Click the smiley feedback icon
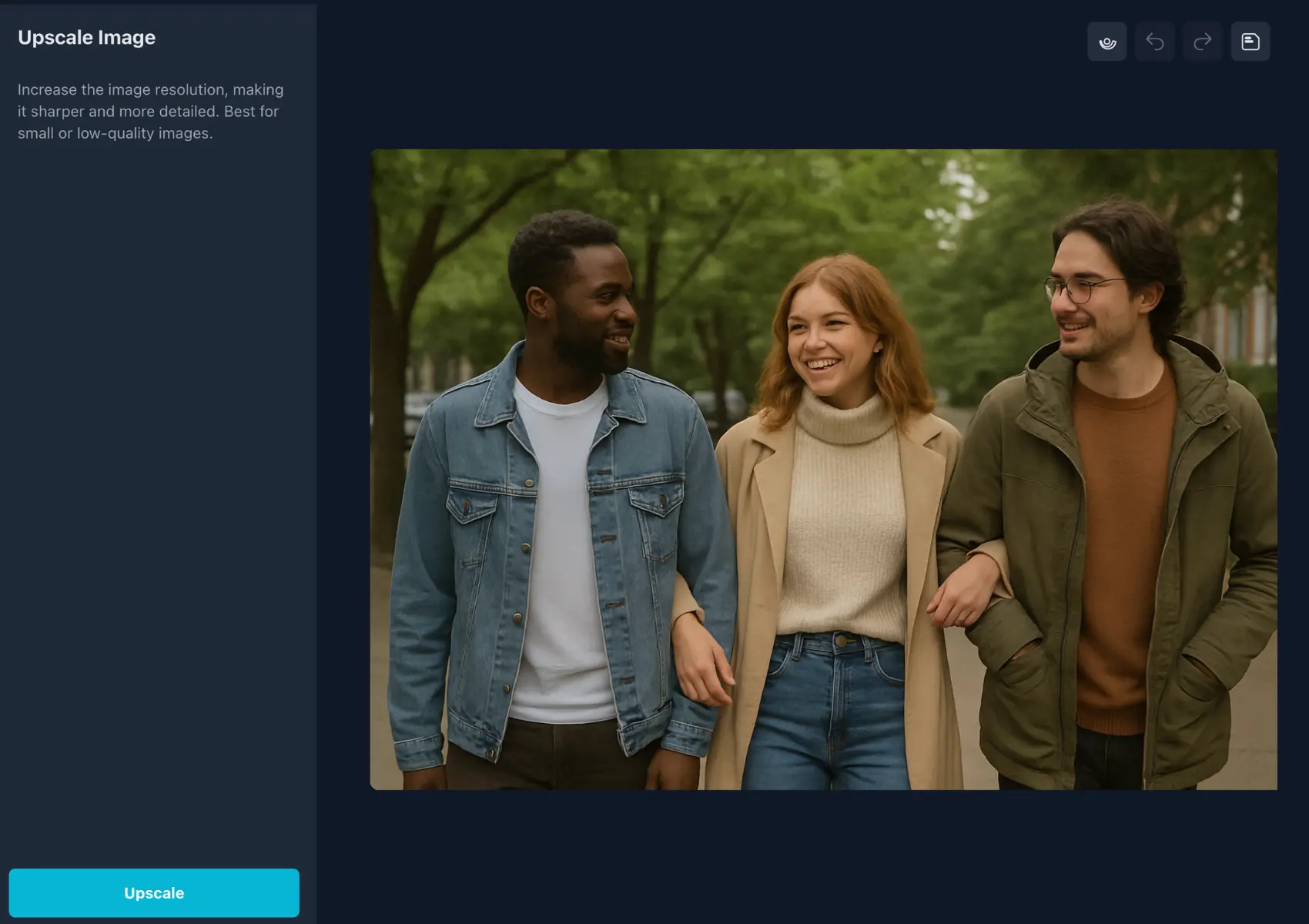This screenshot has height=924, width=1309. click(1106, 42)
